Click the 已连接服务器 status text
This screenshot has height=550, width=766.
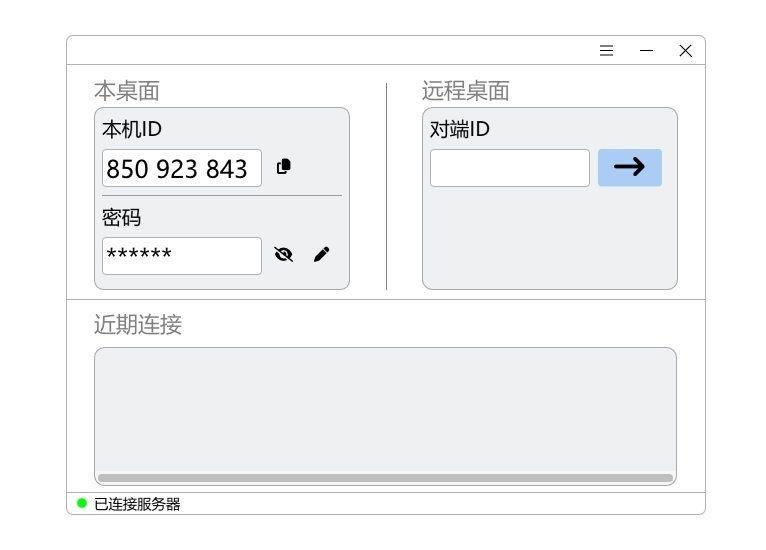137,504
